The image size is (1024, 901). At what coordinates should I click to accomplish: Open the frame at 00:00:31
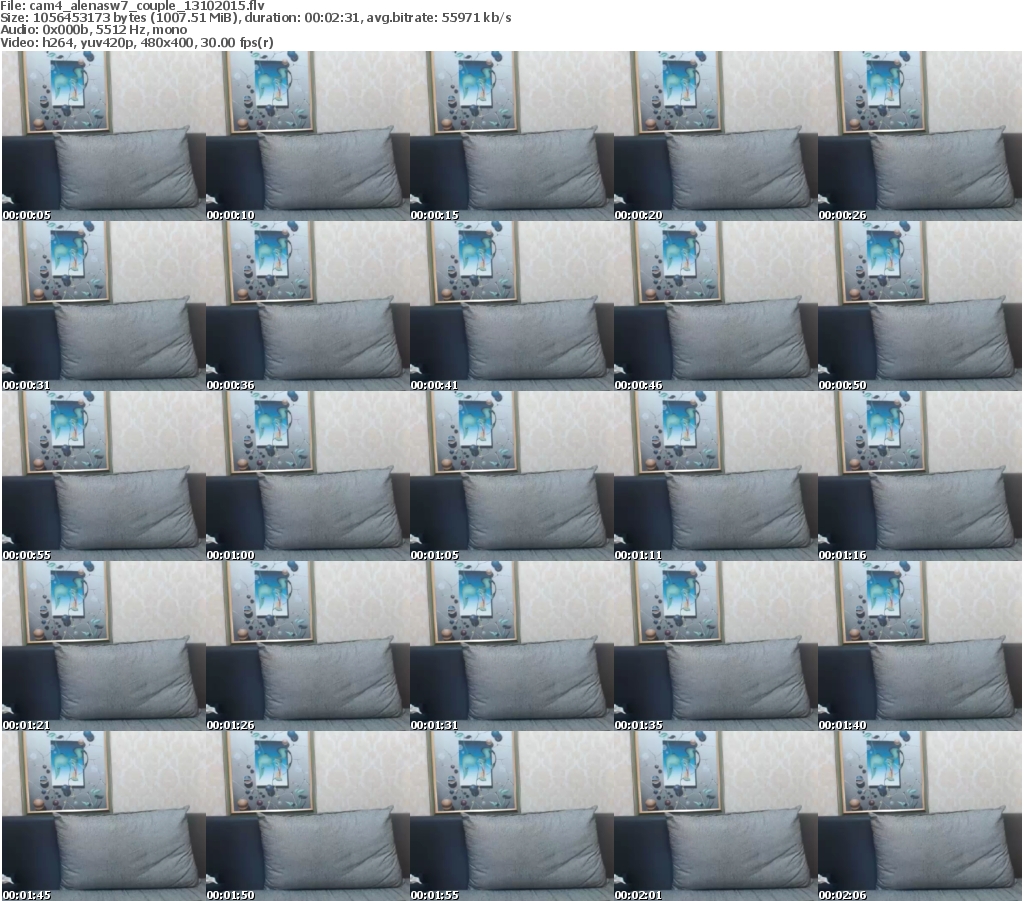pos(104,306)
